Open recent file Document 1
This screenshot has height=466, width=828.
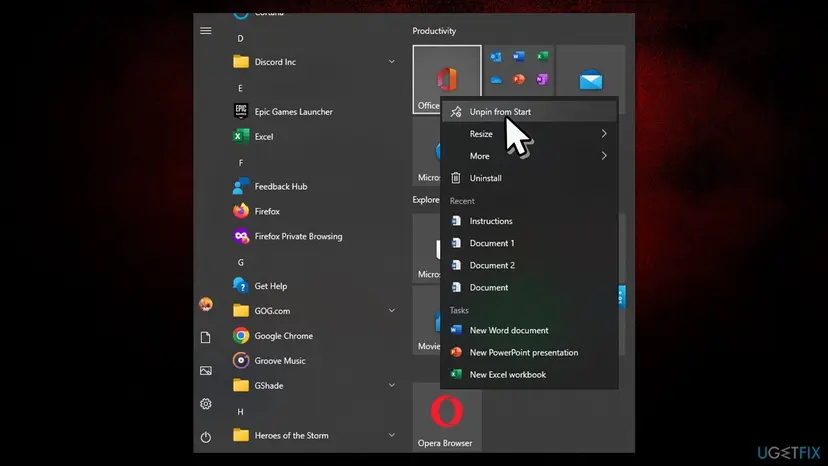[x=529, y=243]
